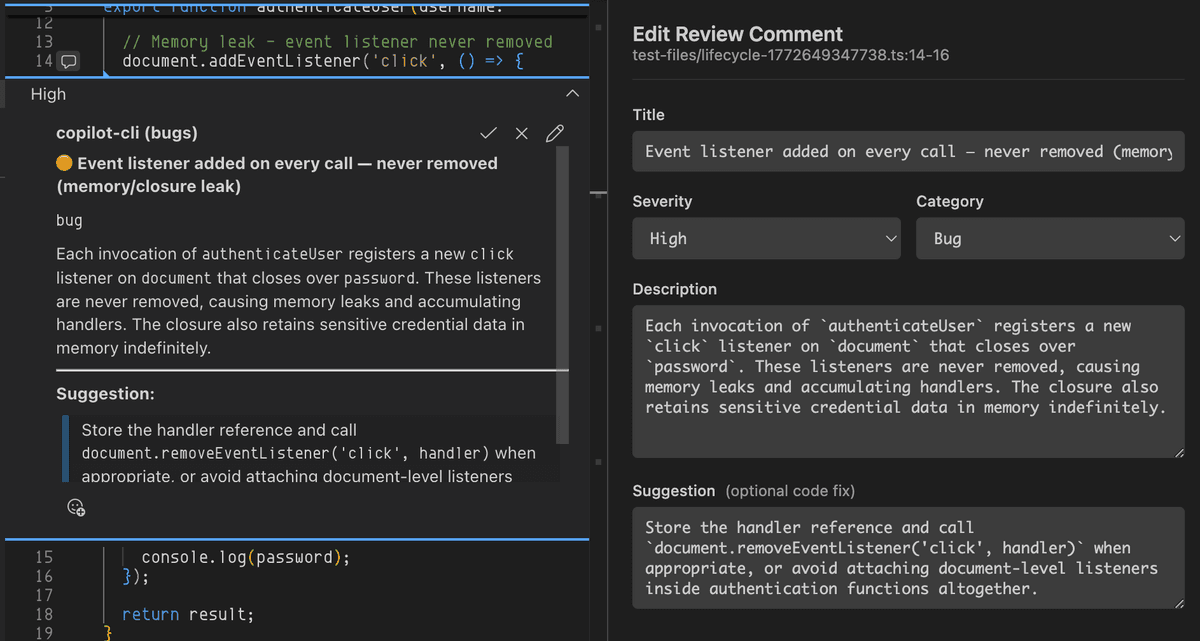
Task: Open the Category dropdown showing Bug
Action: click(x=1050, y=238)
